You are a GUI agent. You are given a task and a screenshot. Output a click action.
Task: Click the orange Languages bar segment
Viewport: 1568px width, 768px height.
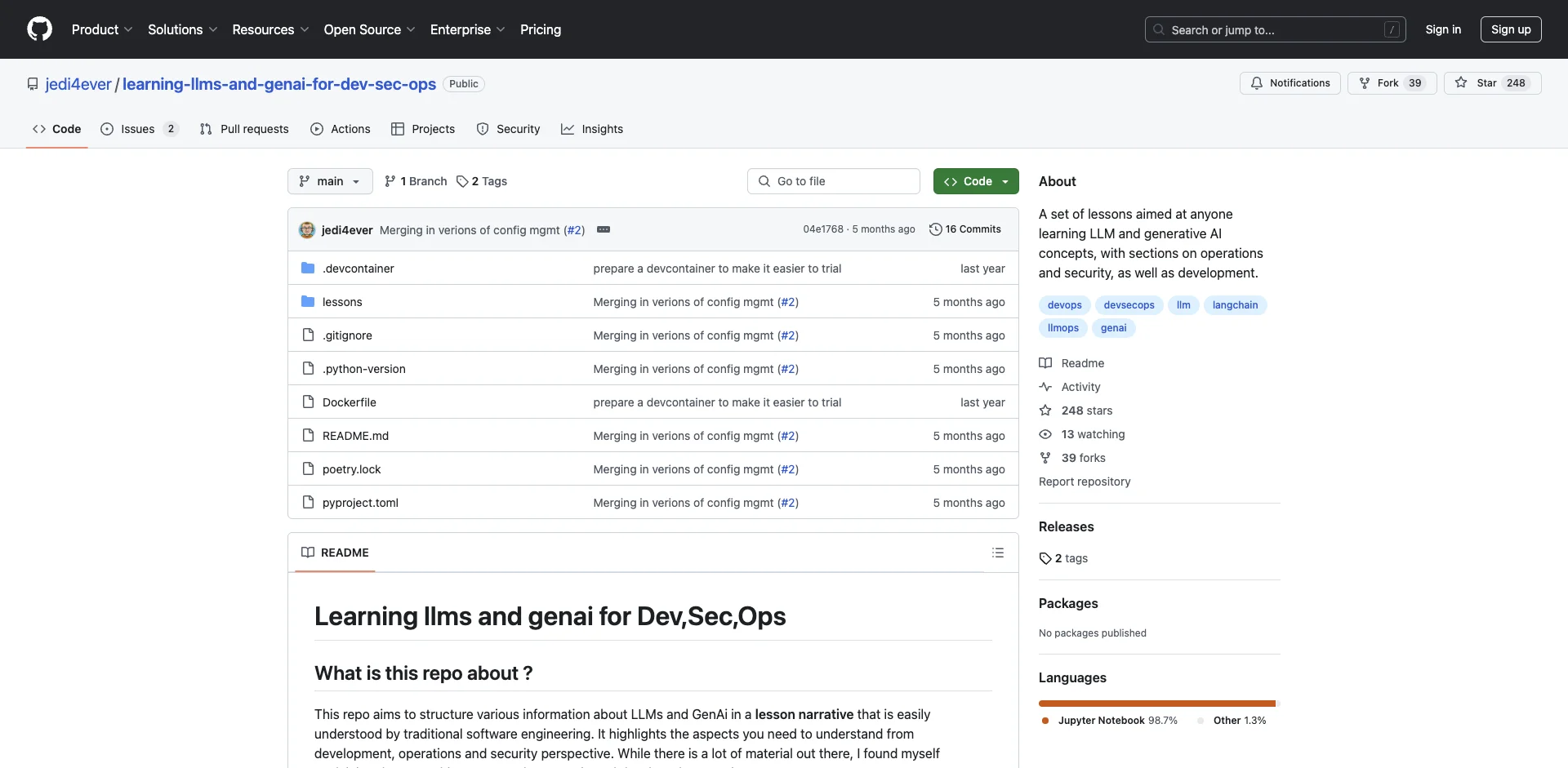coord(1156,704)
